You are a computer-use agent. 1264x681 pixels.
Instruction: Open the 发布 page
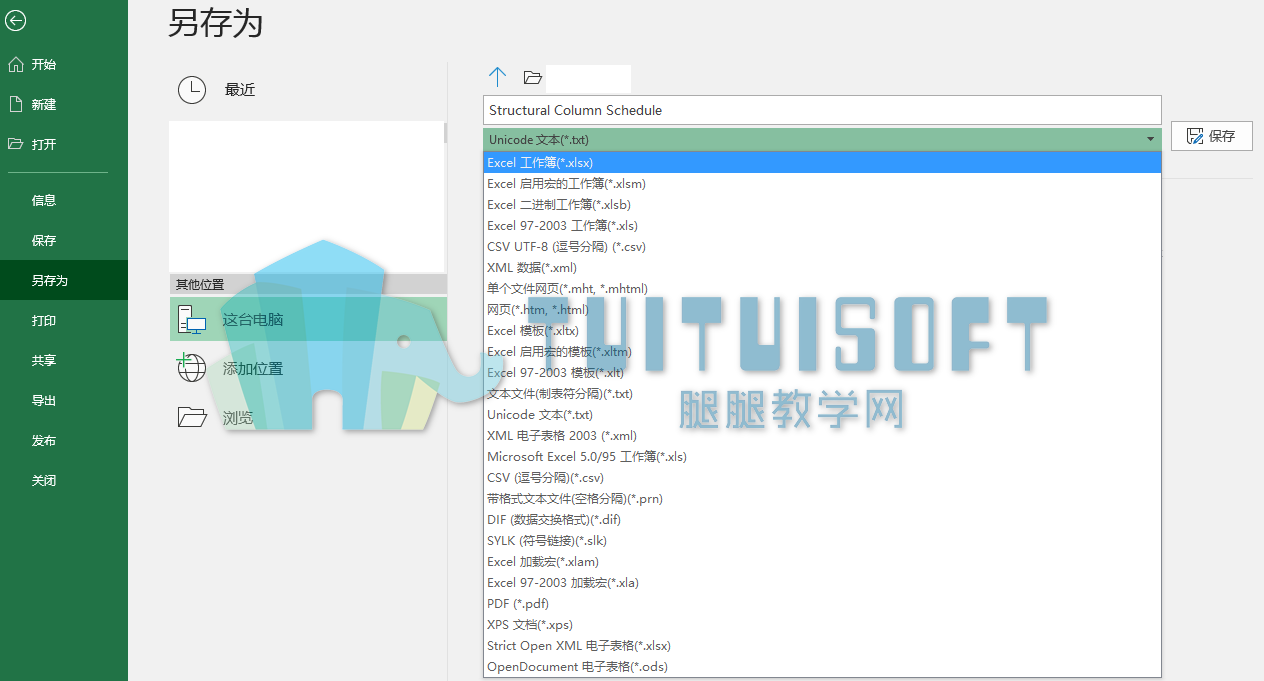[64, 440]
